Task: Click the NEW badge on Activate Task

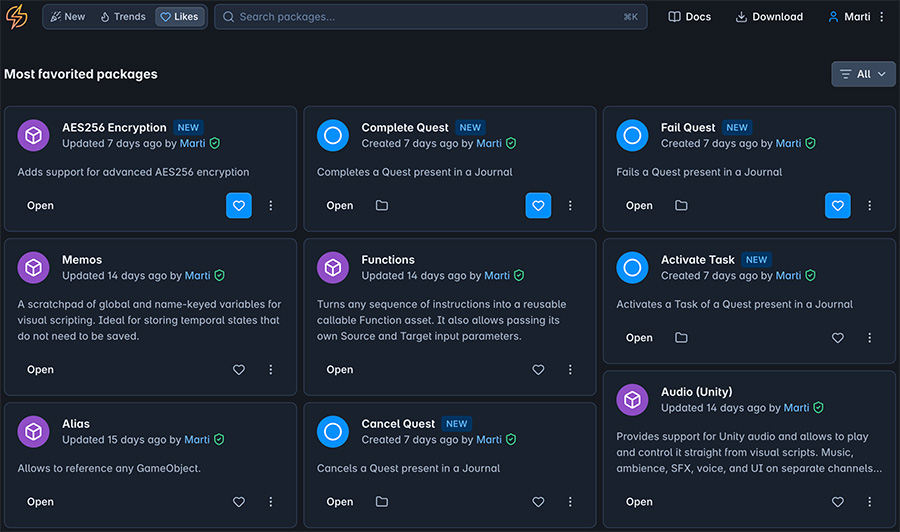Action: [757, 259]
